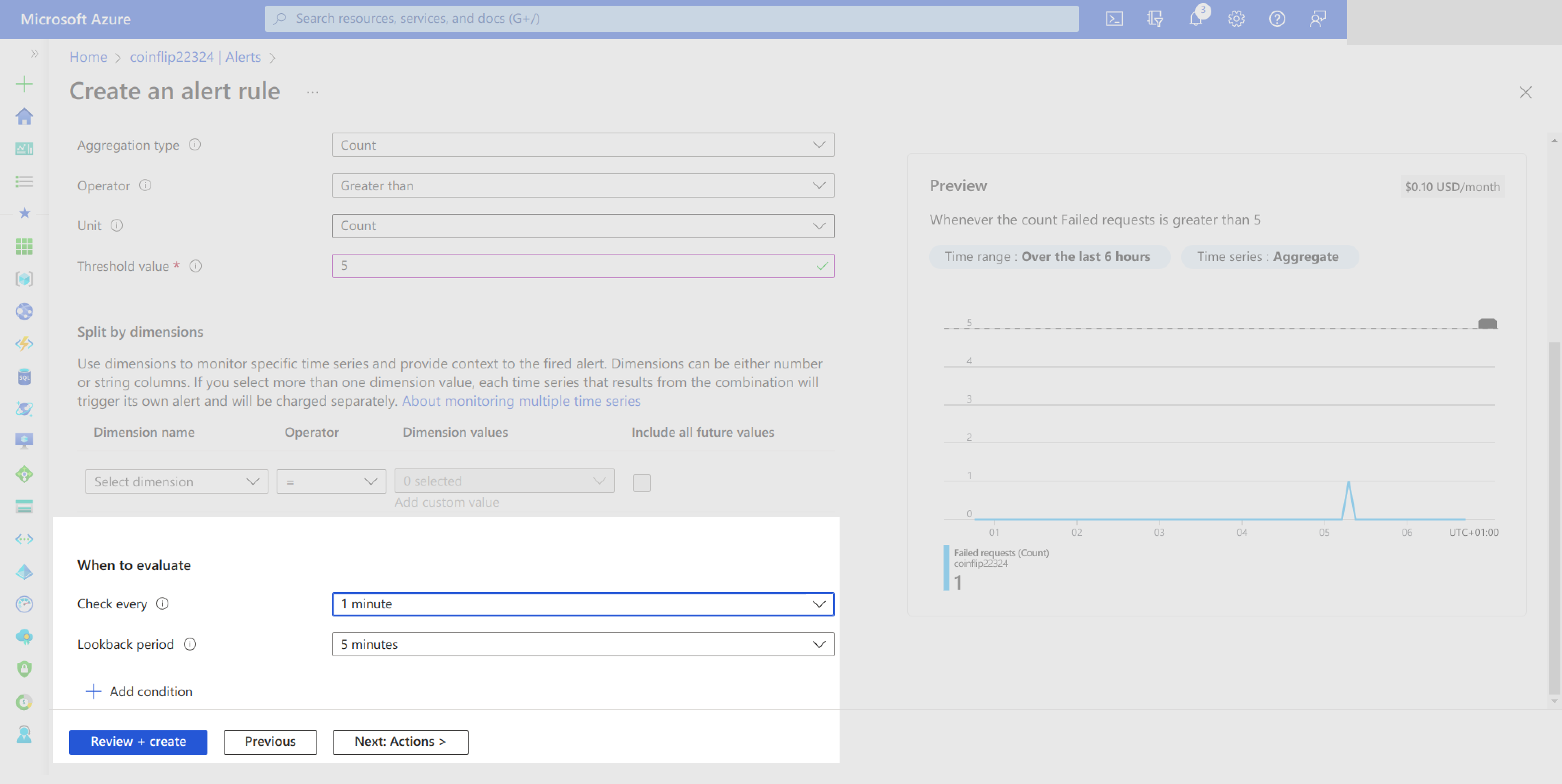
Task: Navigate to coinflip22324 | Alerts breadcrumb
Action: tap(195, 57)
